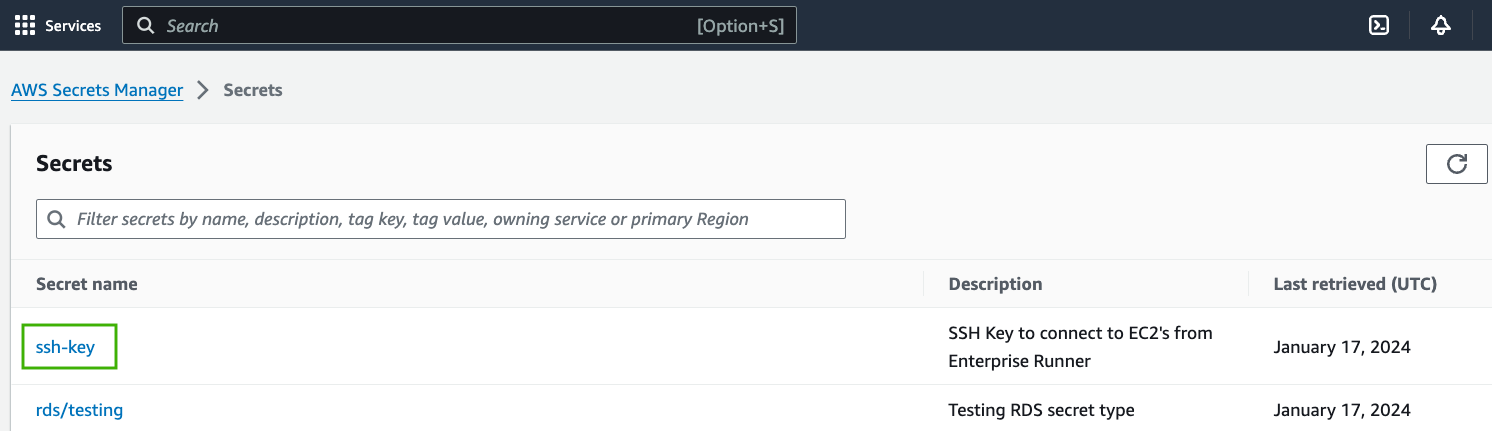This screenshot has height=431, width=1492.
Task: Click the Filter secrets by name input
Action: point(441,219)
